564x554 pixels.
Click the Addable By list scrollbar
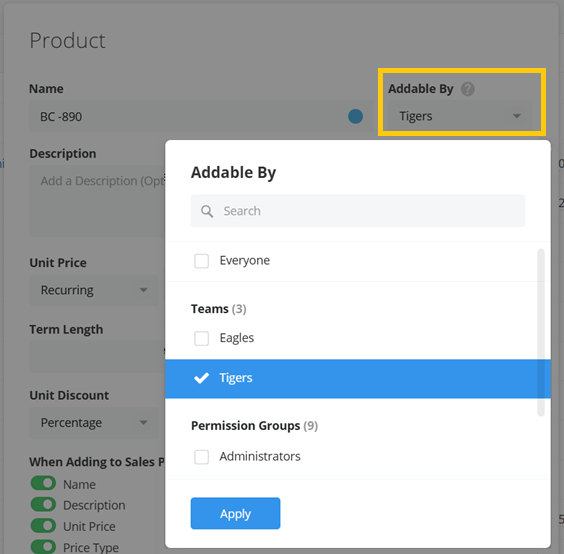(541, 332)
